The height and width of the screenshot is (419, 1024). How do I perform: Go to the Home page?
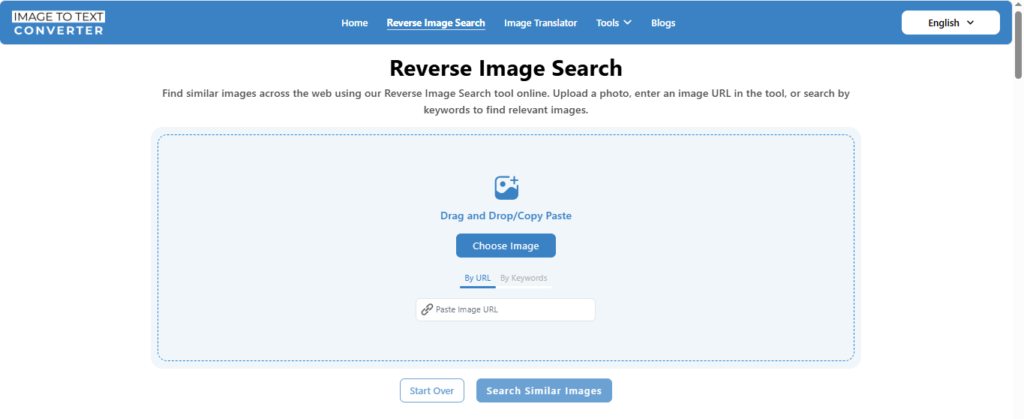pos(354,23)
